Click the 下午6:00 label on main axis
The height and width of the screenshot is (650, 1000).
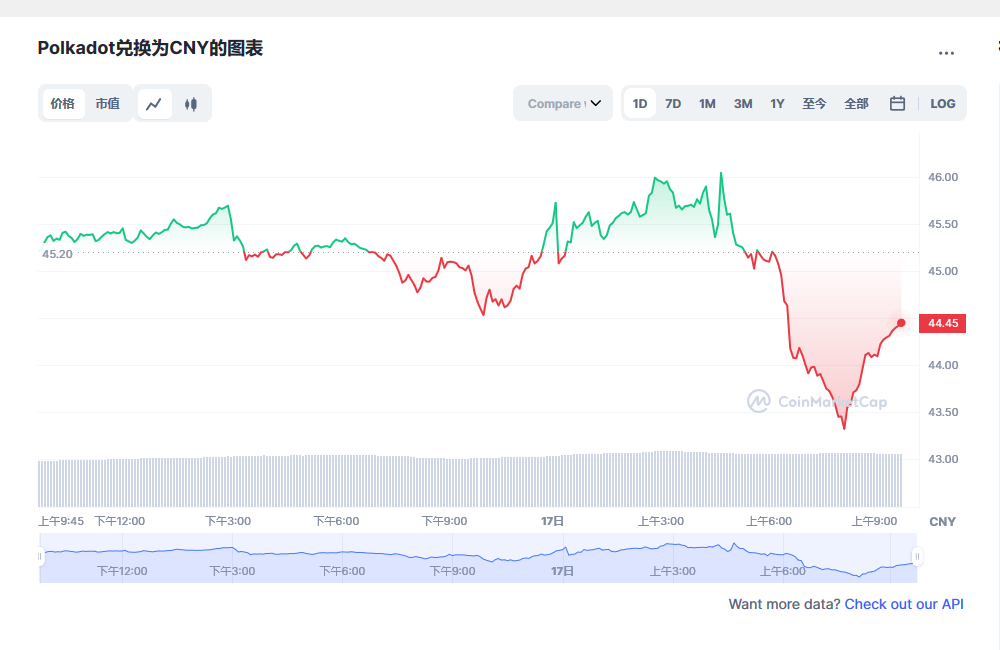(x=336, y=521)
